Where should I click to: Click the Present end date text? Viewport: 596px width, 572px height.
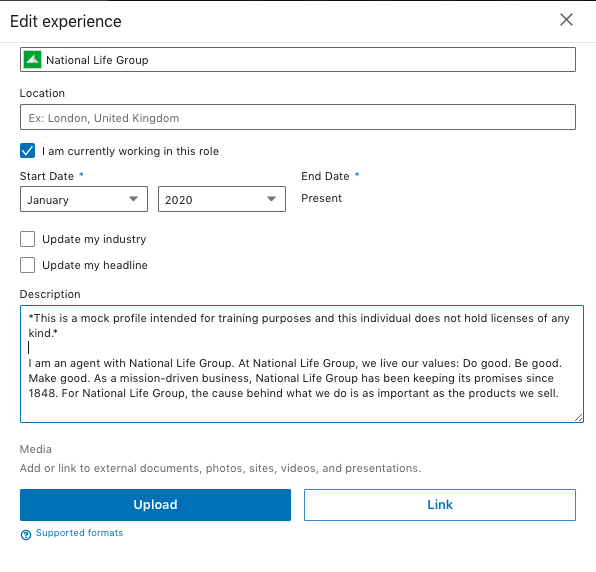(x=321, y=198)
